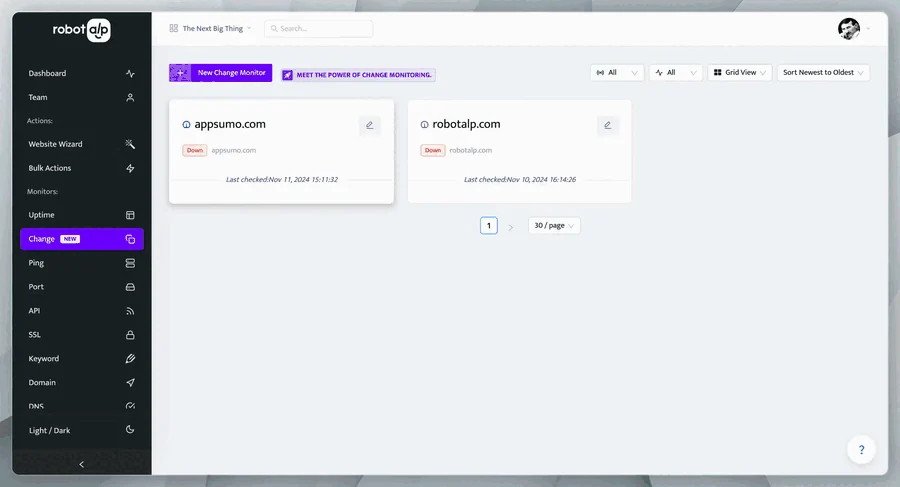Edit the appsumo.com monitor
The width and height of the screenshot is (900, 487).
click(370, 125)
